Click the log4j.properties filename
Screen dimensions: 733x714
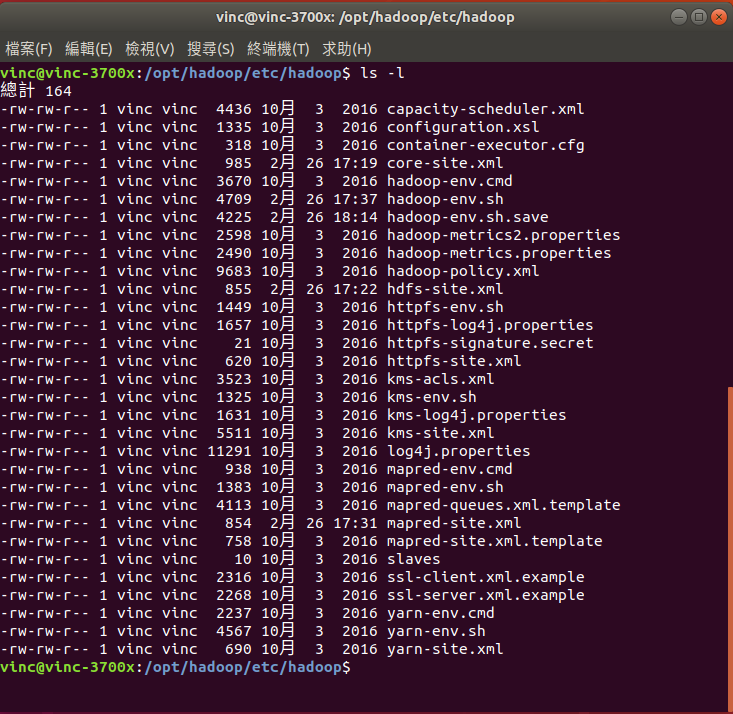pyautogui.click(x=458, y=451)
